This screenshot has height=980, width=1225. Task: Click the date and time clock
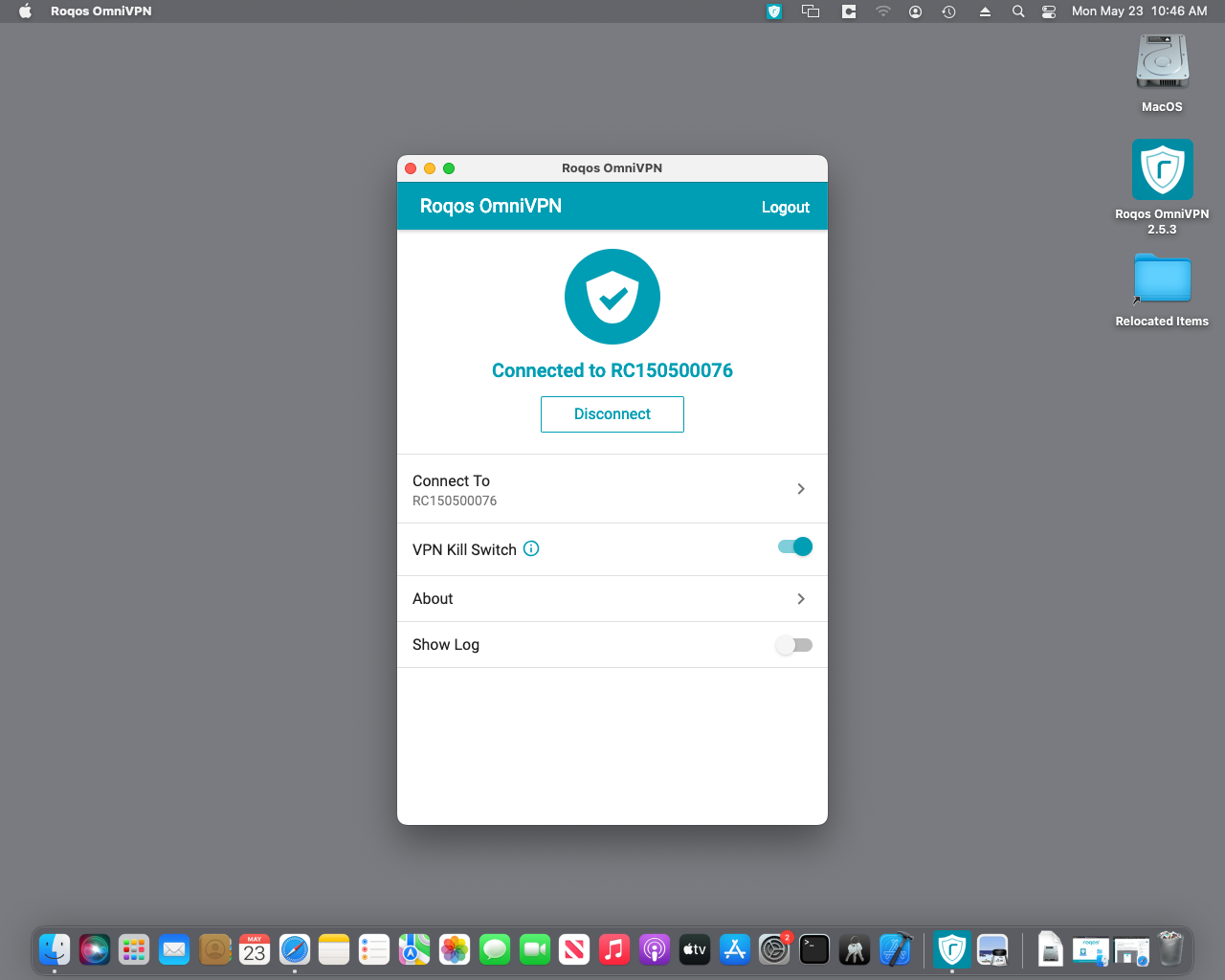[1140, 11]
